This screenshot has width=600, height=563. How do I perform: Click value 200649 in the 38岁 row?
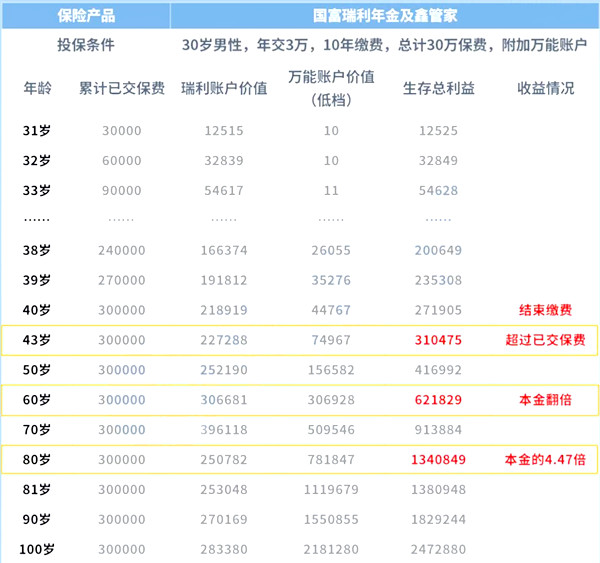(439, 250)
